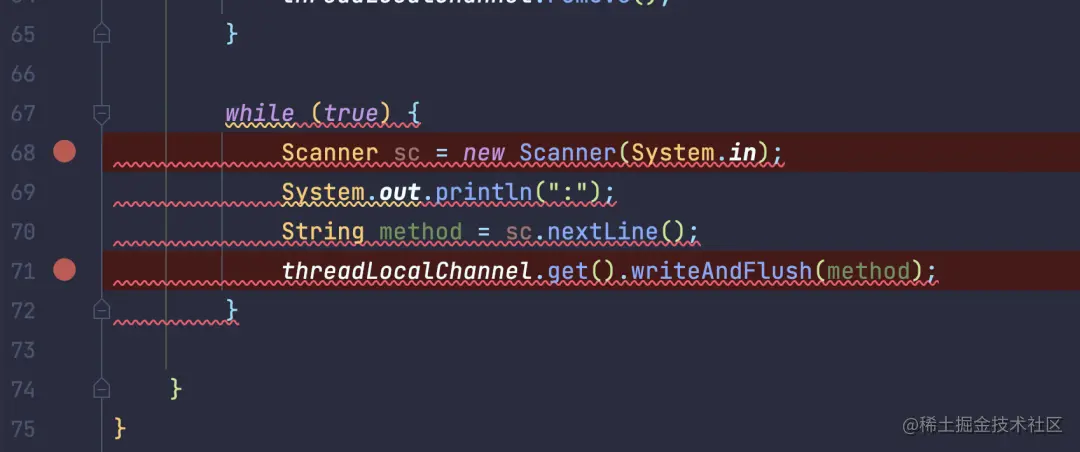Click line number 66 in the gutter
This screenshot has height=452, width=1080.
click(23, 73)
